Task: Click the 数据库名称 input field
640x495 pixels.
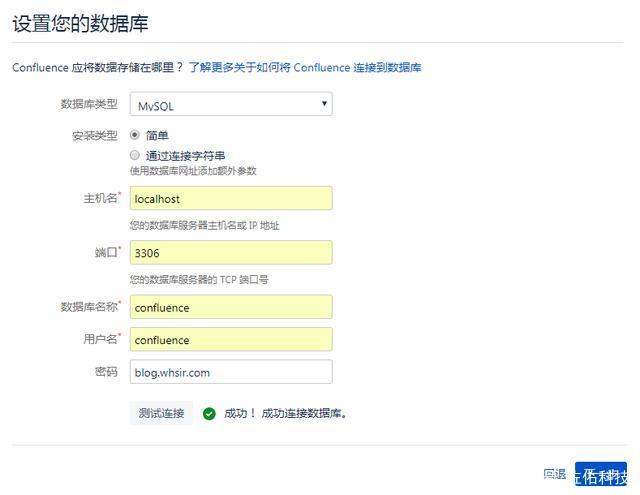Action: pos(231,307)
